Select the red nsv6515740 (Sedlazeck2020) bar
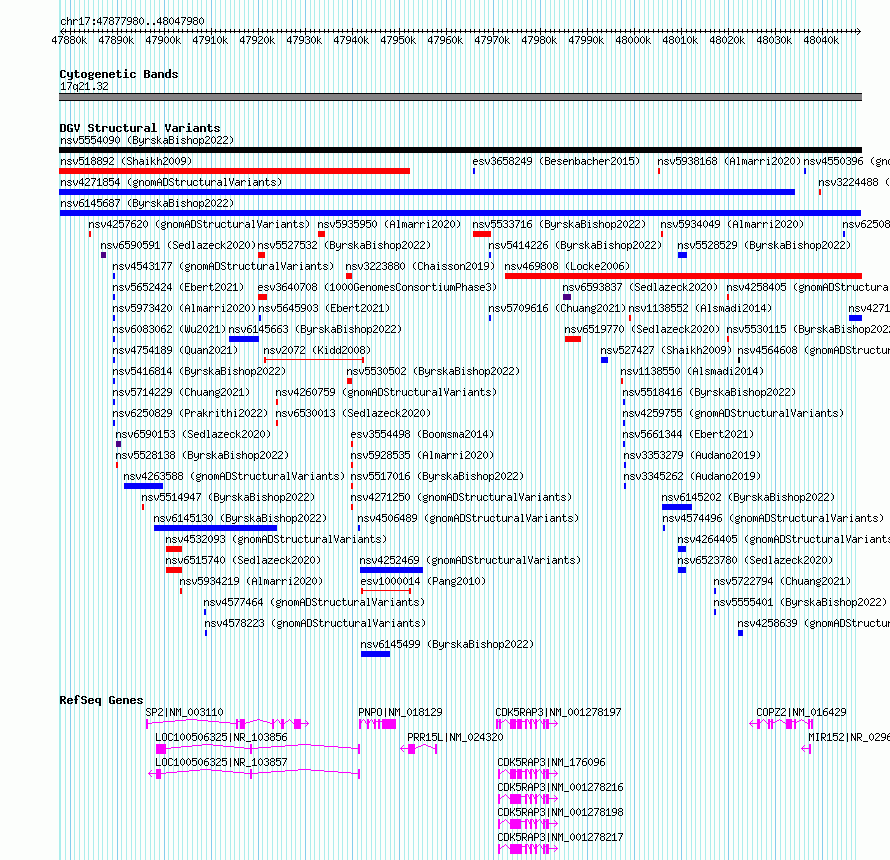Screen dimensions: 890x860 (x=174, y=570)
